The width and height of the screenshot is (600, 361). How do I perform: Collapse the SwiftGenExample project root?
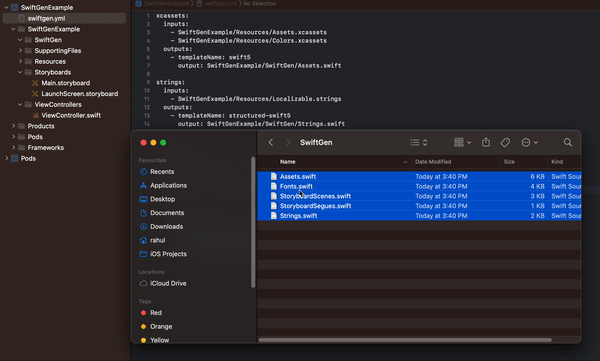[6, 7]
